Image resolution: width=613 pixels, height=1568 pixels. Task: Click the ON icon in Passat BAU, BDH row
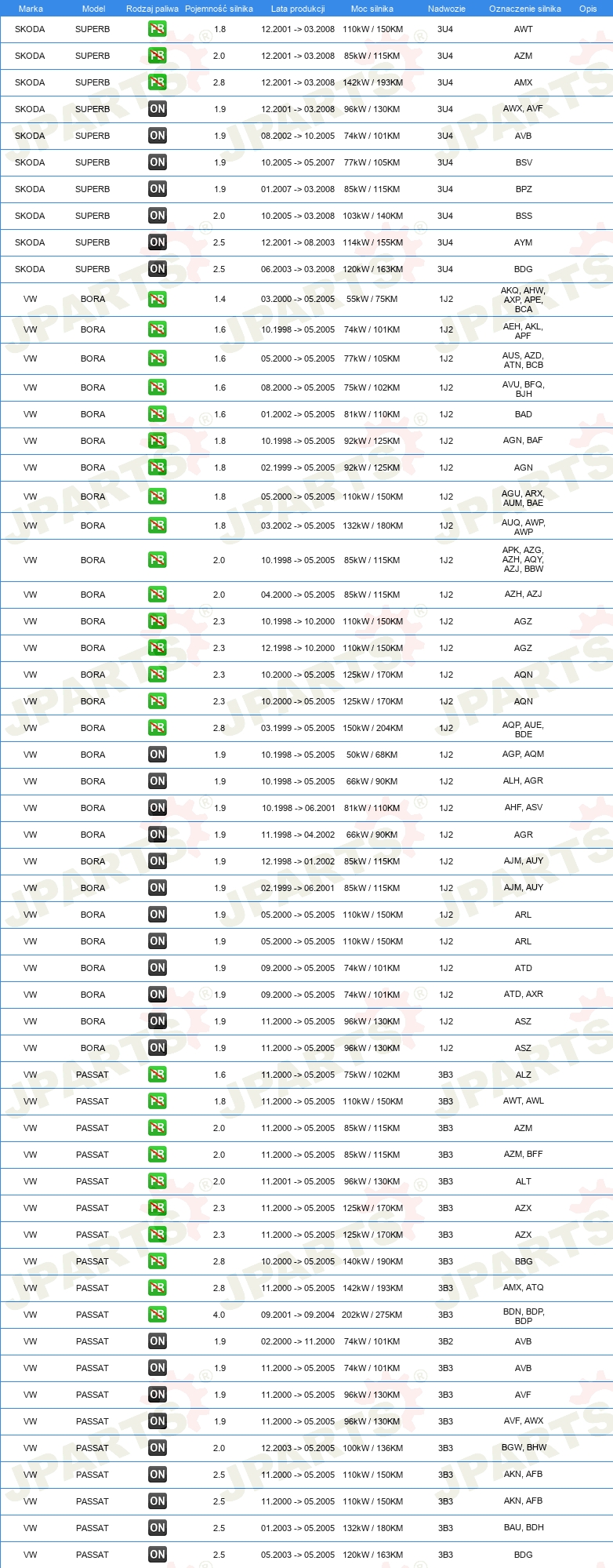pos(158,1528)
